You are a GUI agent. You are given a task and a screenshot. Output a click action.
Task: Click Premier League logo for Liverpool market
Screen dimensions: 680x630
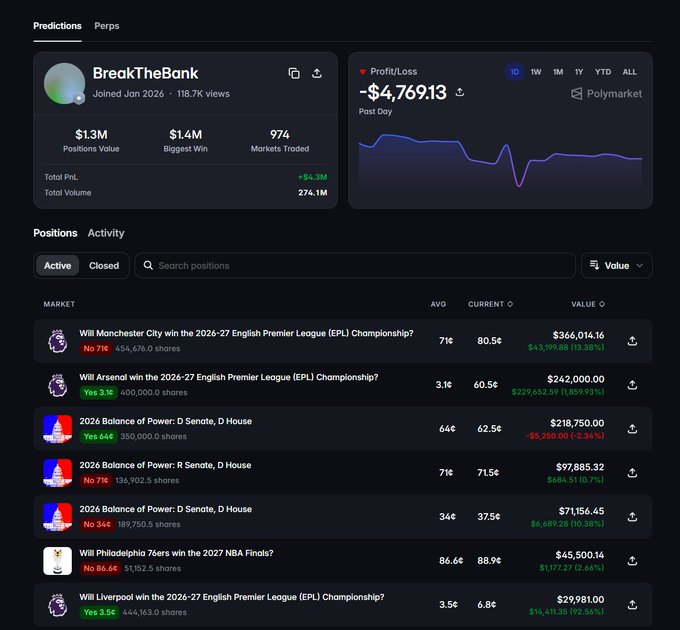58,605
